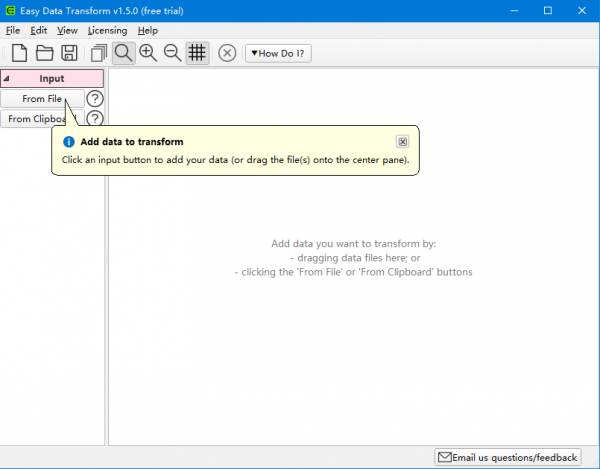
Task: Open the Edit menu
Action: pos(39,31)
